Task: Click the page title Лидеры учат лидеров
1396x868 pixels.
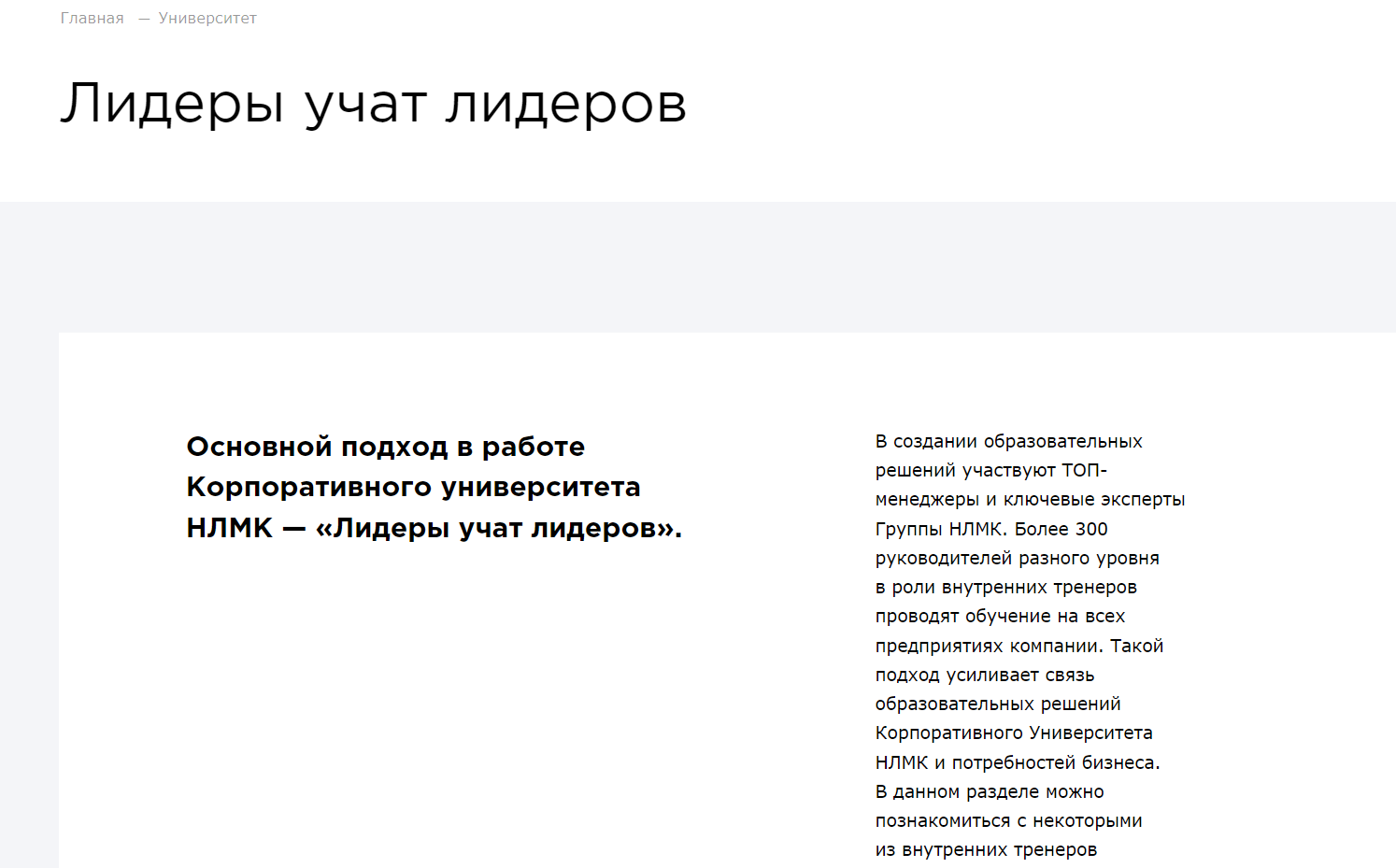Action: tap(374, 104)
